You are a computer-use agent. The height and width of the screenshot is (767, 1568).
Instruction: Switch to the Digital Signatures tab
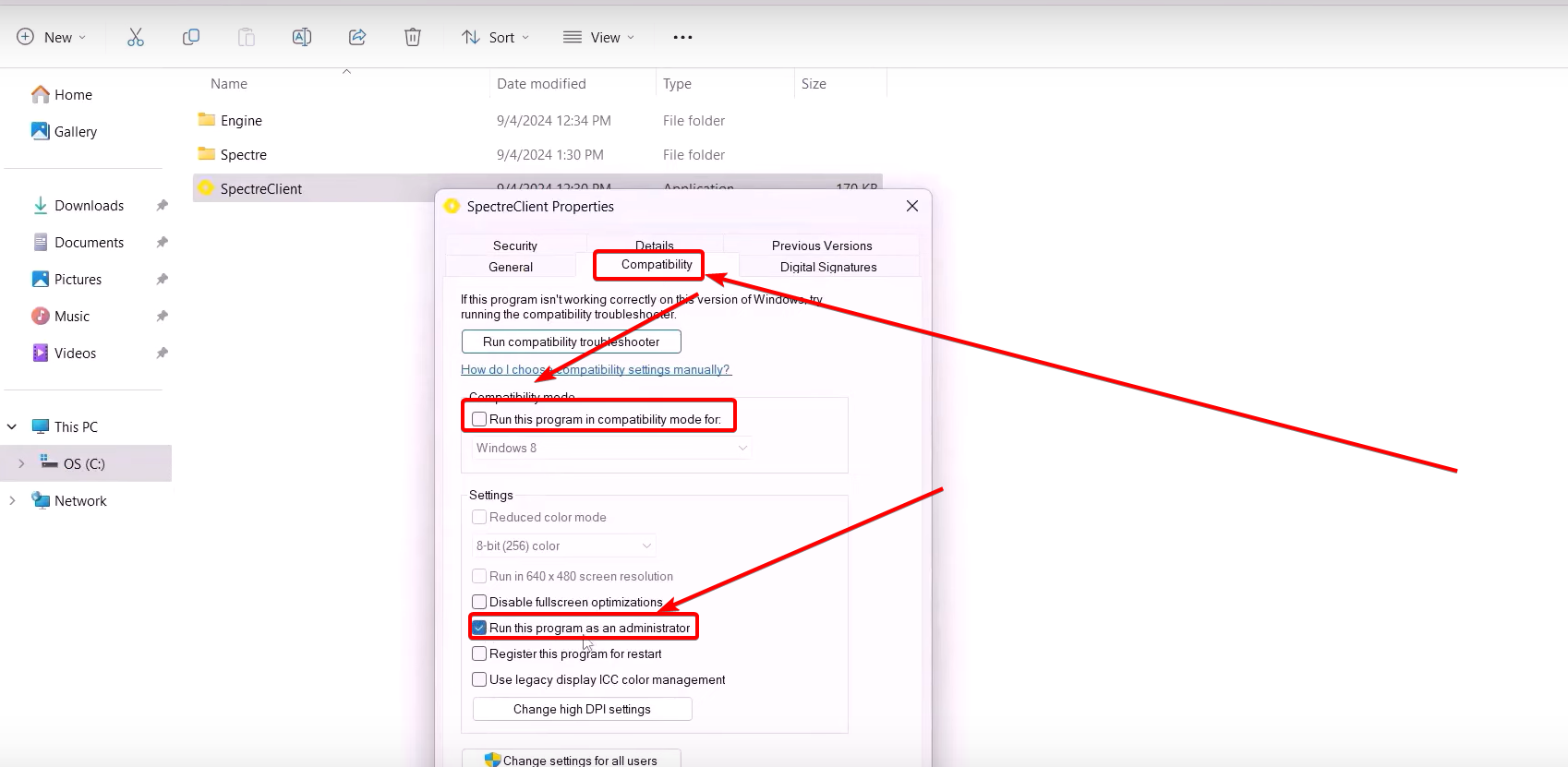[828, 267]
